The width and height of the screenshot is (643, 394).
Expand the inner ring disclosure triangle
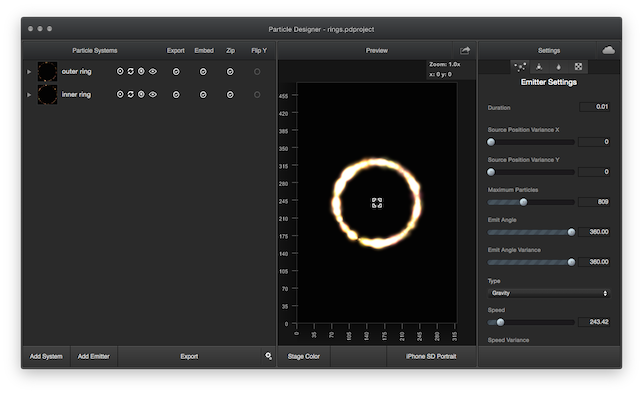click(x=29, y=95)
